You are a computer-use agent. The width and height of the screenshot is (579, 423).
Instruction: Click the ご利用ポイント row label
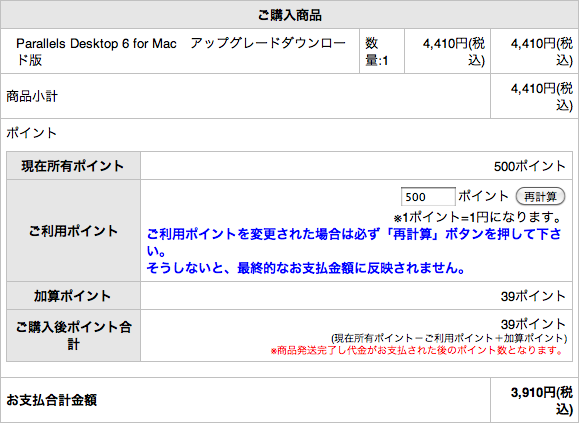[73, 231]
